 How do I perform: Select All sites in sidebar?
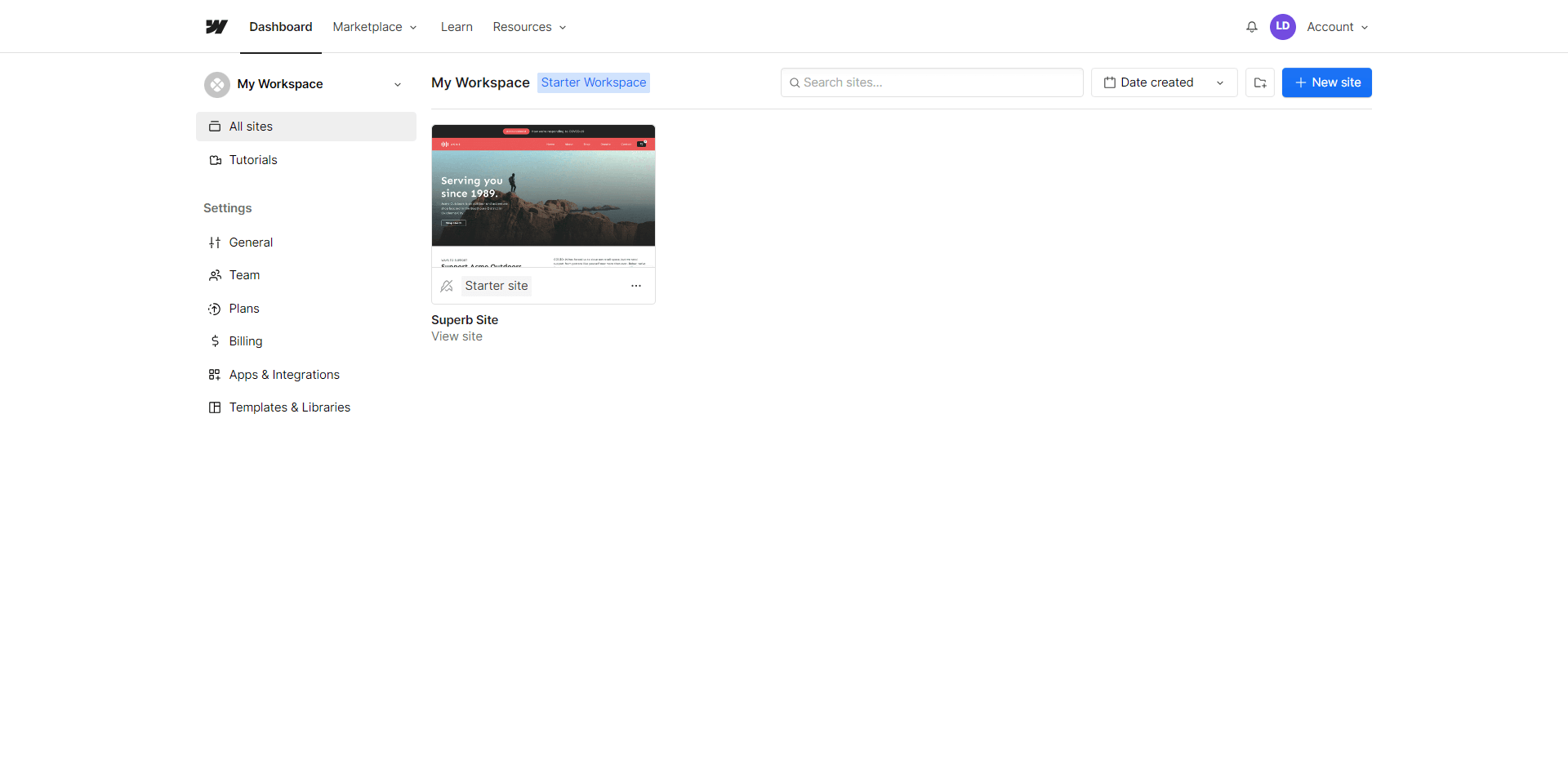[306, 127]
